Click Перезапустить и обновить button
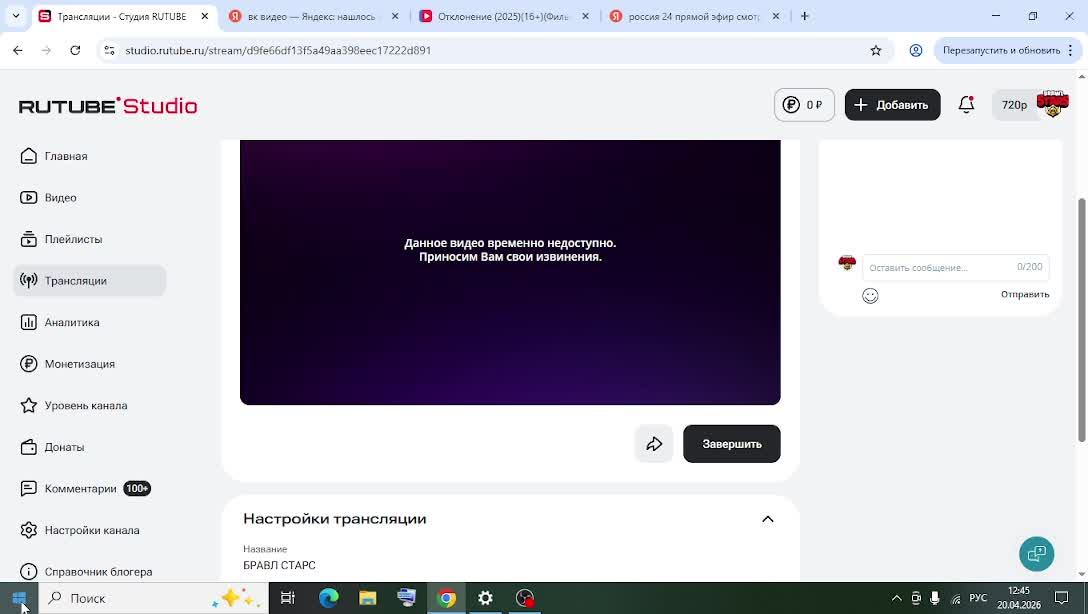1088x614 pixels. (1008, 50)
